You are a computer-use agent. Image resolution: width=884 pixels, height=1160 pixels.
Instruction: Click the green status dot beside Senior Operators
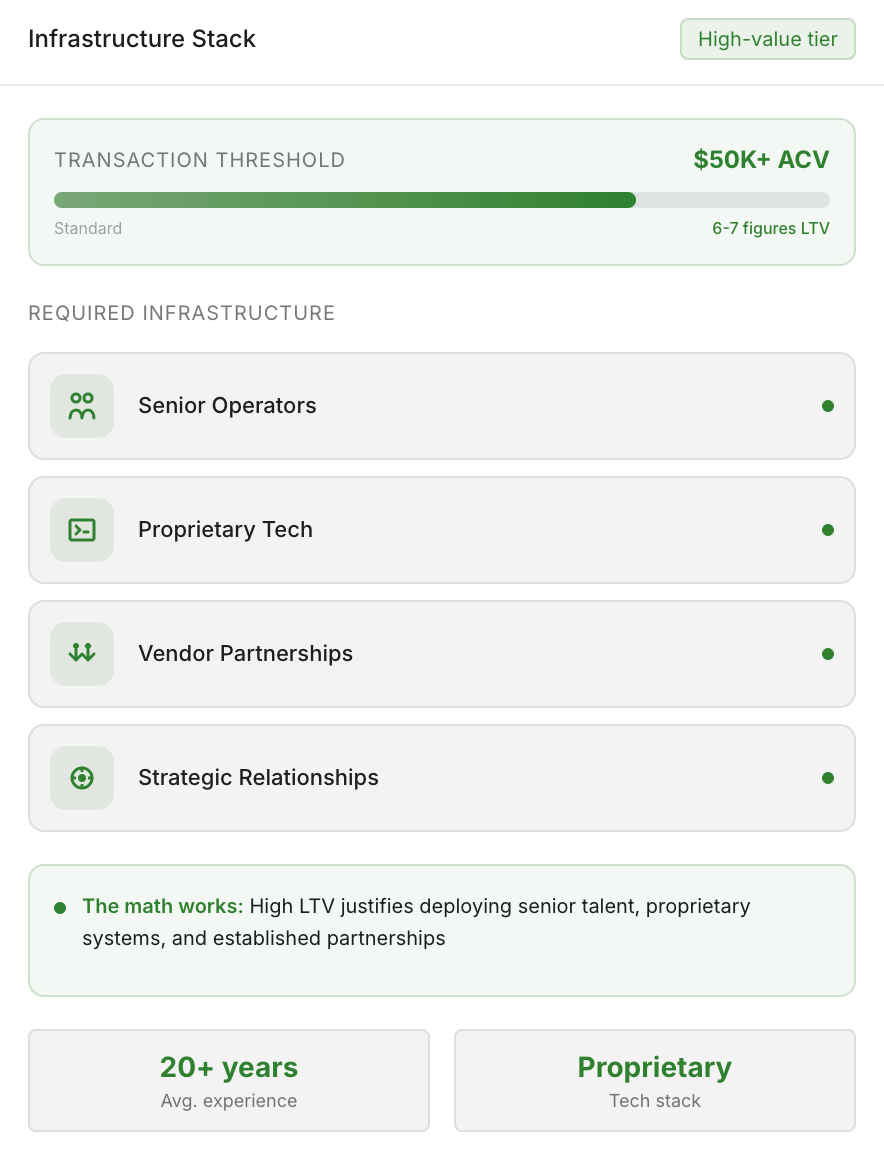coord(828,406)
